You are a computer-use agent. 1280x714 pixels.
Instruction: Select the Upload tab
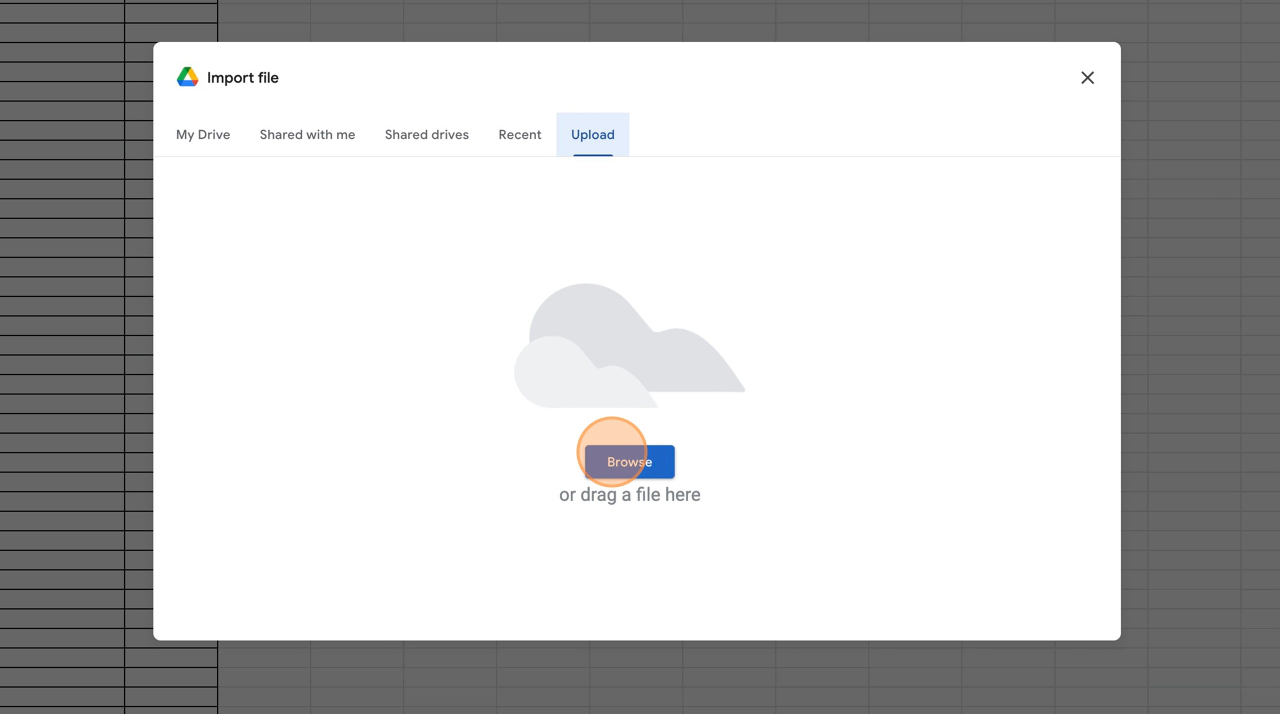click(592, 135)
